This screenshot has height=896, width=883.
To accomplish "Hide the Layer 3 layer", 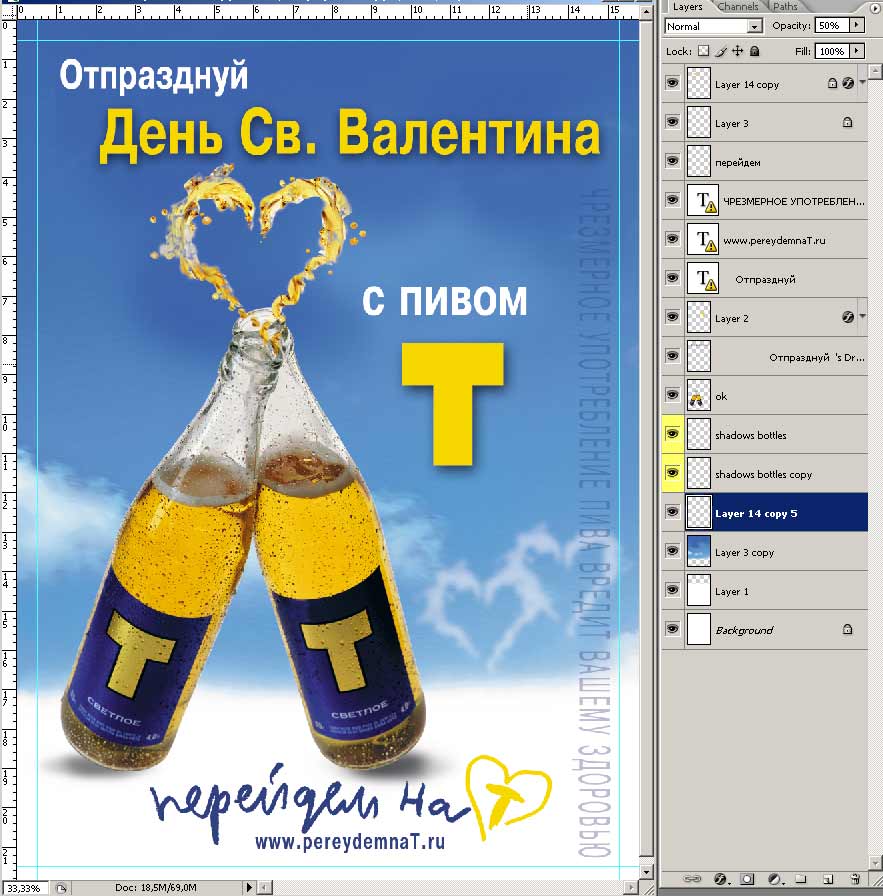I will pyautogui.click(x=673, y=122).
